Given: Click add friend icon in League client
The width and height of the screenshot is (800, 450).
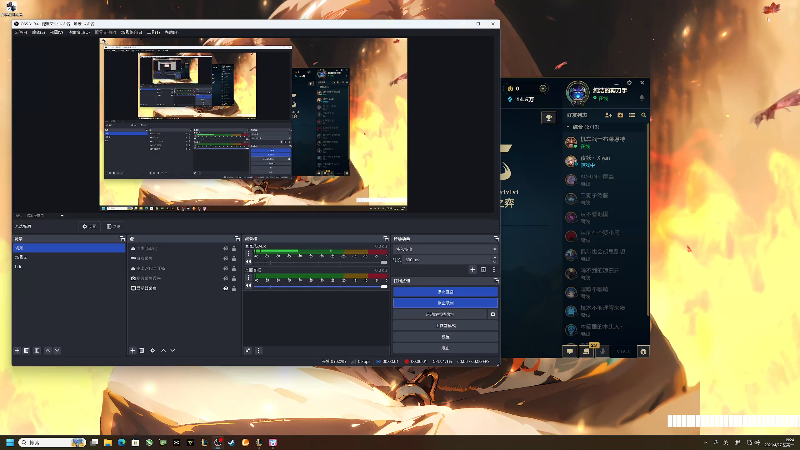Looking at the screenshot, I should coord(608,115).
